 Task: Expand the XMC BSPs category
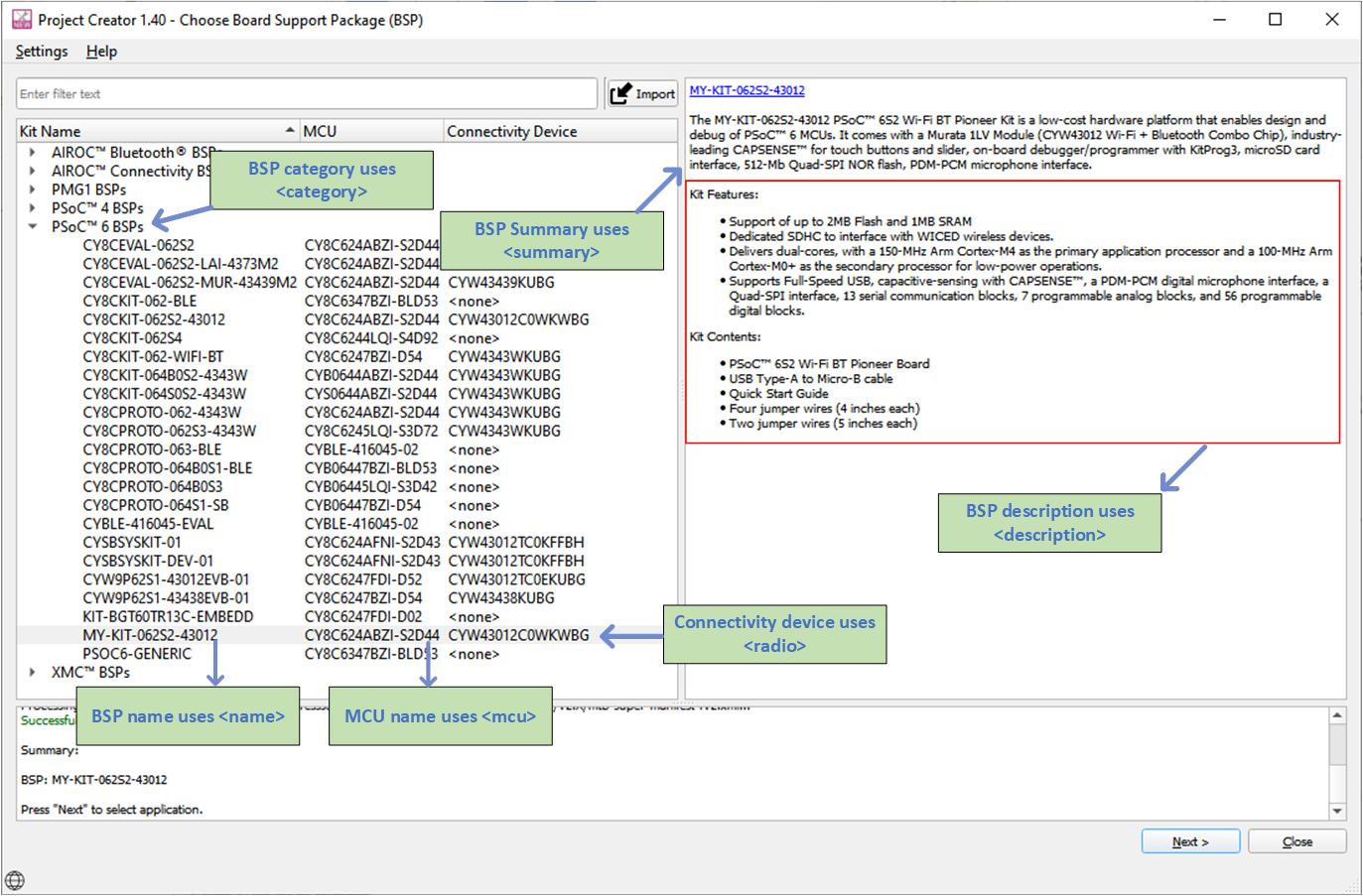pos(33,672)
